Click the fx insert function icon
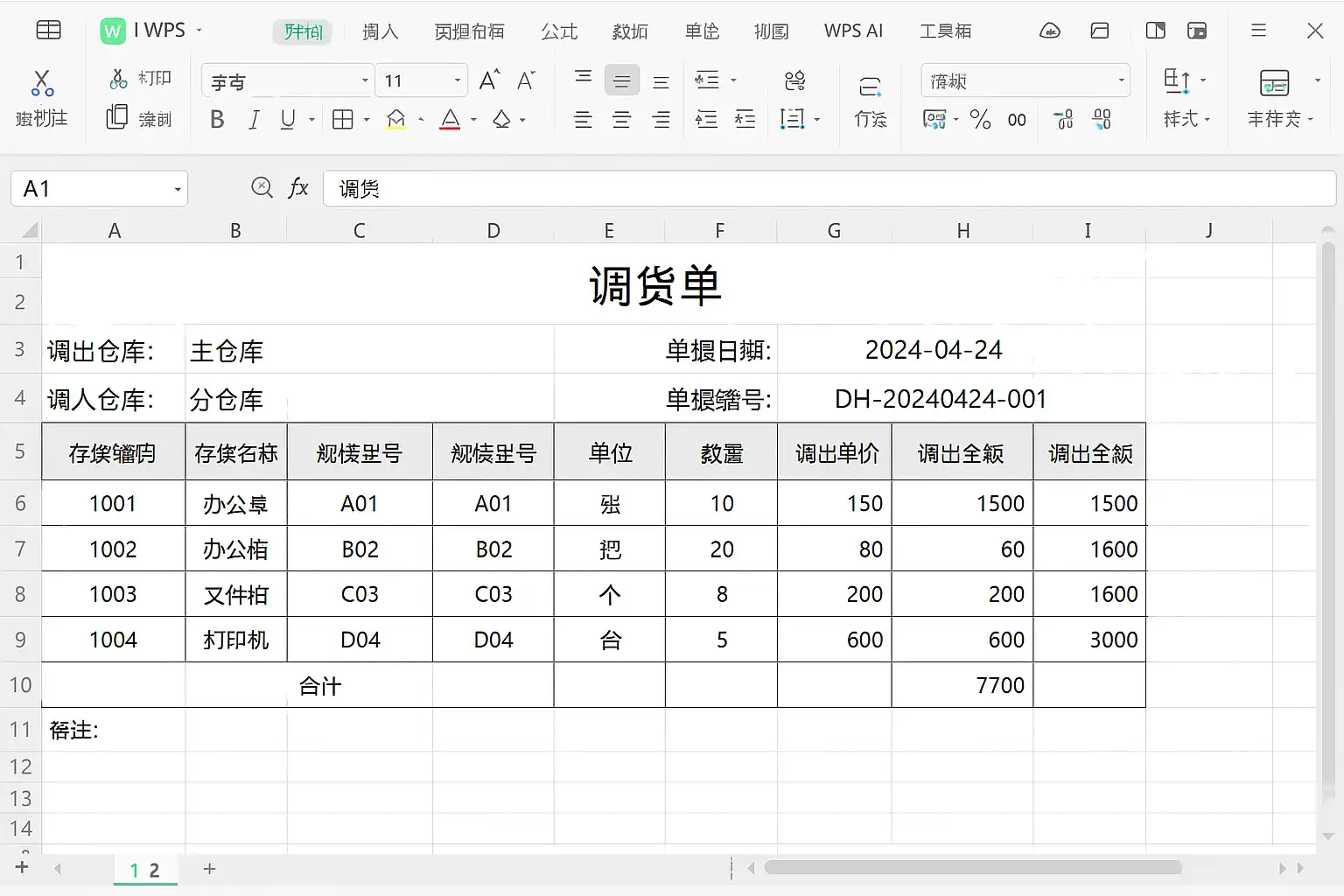The height and width of the screenshot is (896, 1344). point(298,187)
